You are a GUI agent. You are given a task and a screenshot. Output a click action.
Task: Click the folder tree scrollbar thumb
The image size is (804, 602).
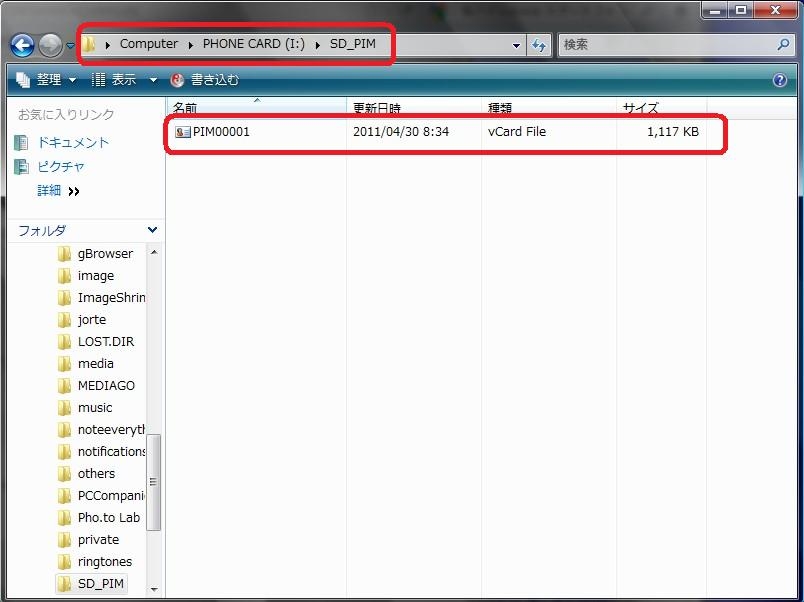tap(153, 482)
